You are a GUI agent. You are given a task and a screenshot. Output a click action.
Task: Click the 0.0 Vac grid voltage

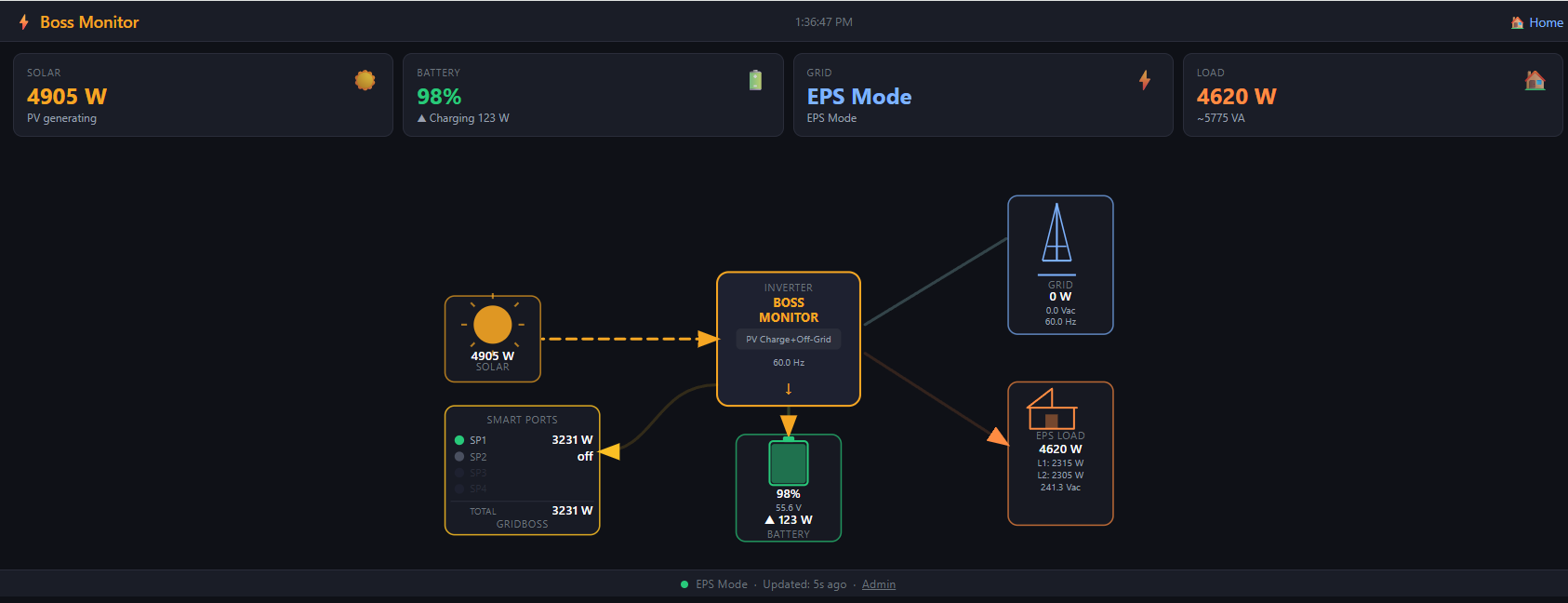tap(1060, 311)
